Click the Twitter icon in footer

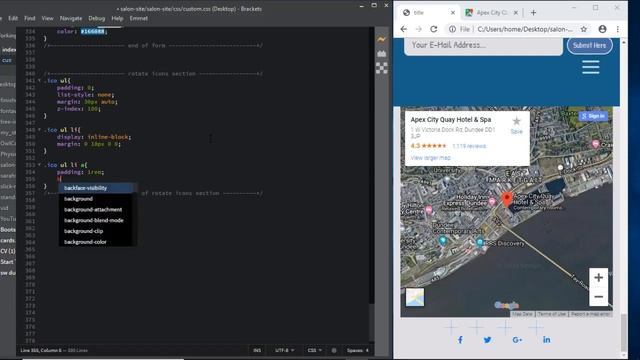point(487,340)
